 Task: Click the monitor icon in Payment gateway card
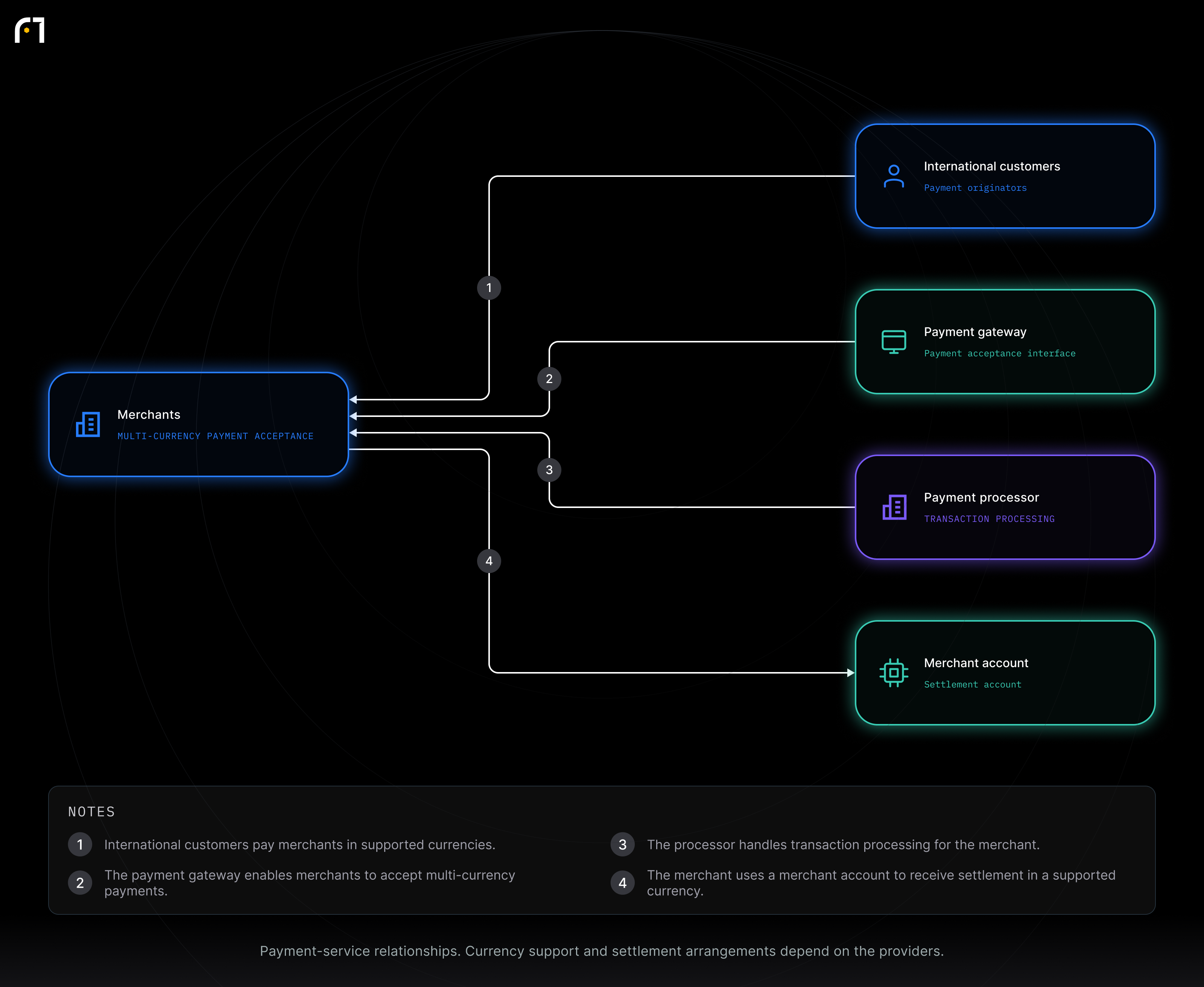point(894,342)
